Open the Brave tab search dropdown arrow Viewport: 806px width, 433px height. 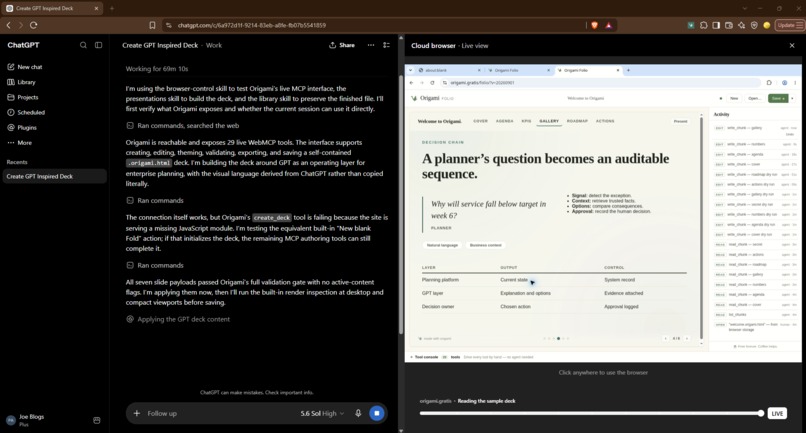pos(744,8)
